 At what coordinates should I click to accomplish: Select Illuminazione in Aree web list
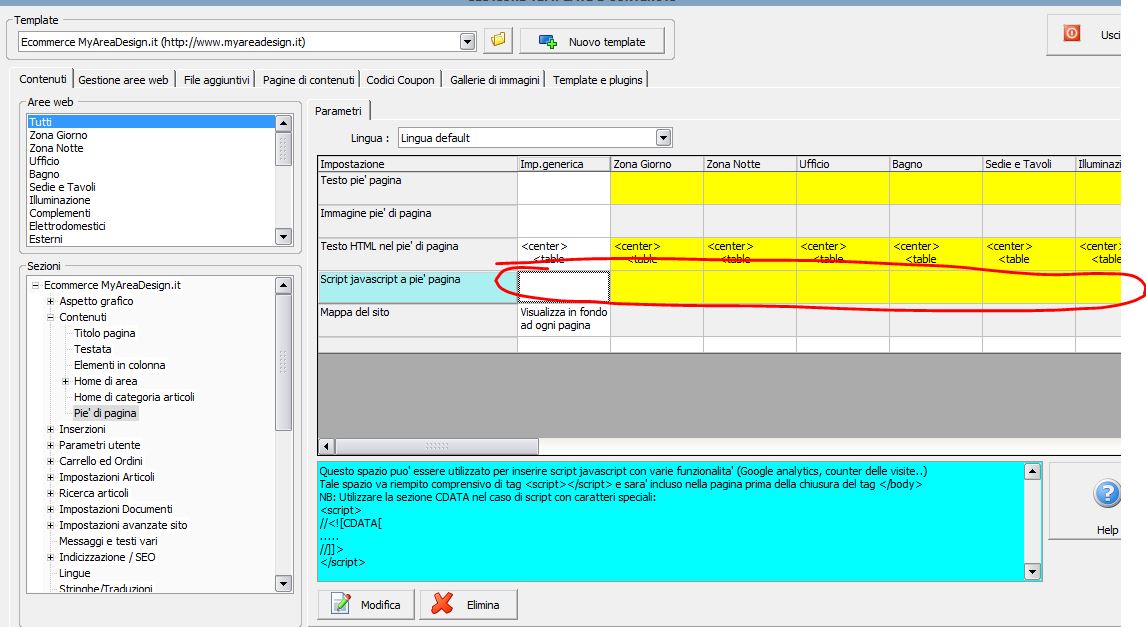(150, 200)
